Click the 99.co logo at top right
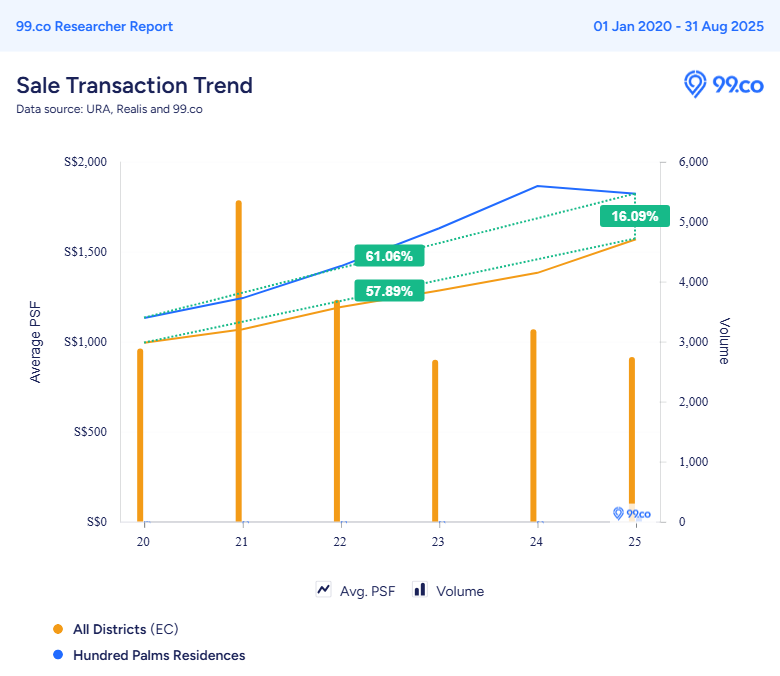Viewport: 780px width, 676px height. (x=723, y=85)
